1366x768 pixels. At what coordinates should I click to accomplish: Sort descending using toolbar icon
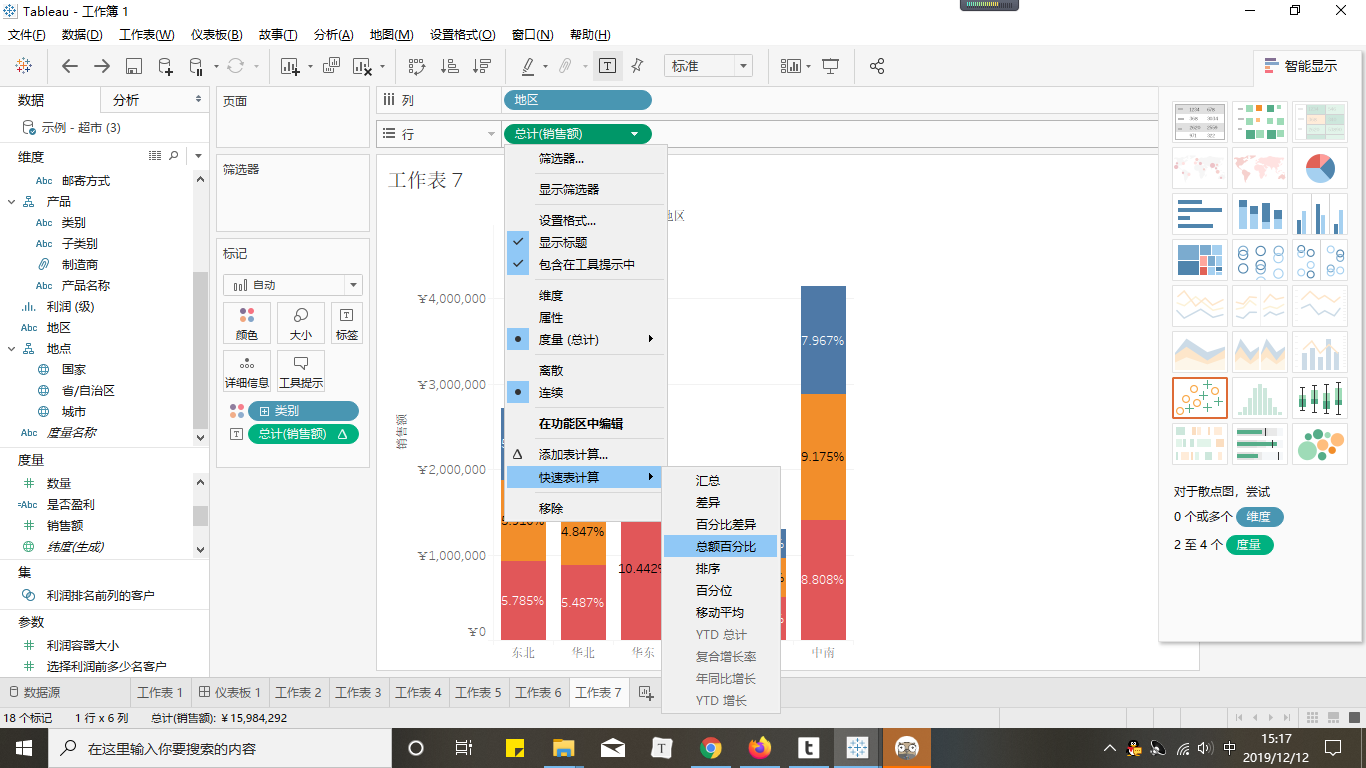[482, 66]
